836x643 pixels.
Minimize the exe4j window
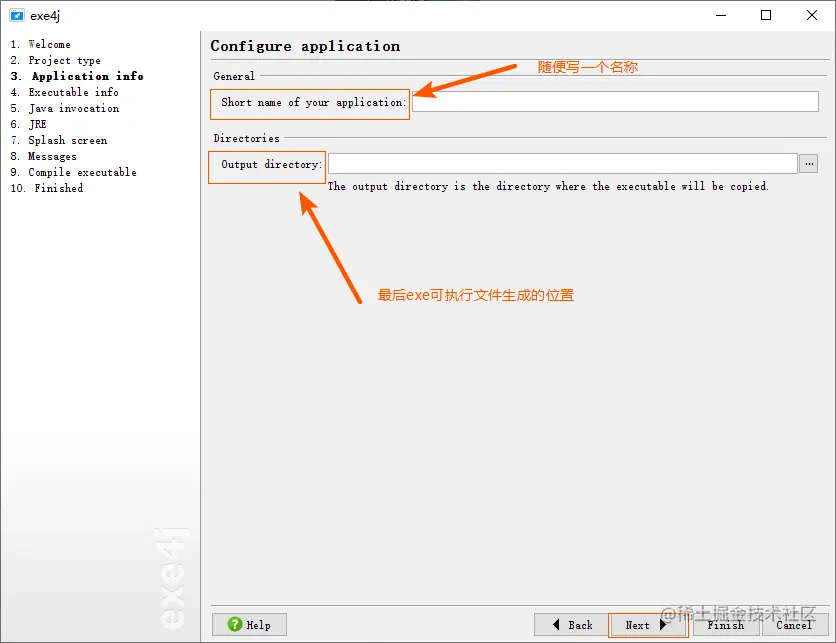click(x=721, y=15)
